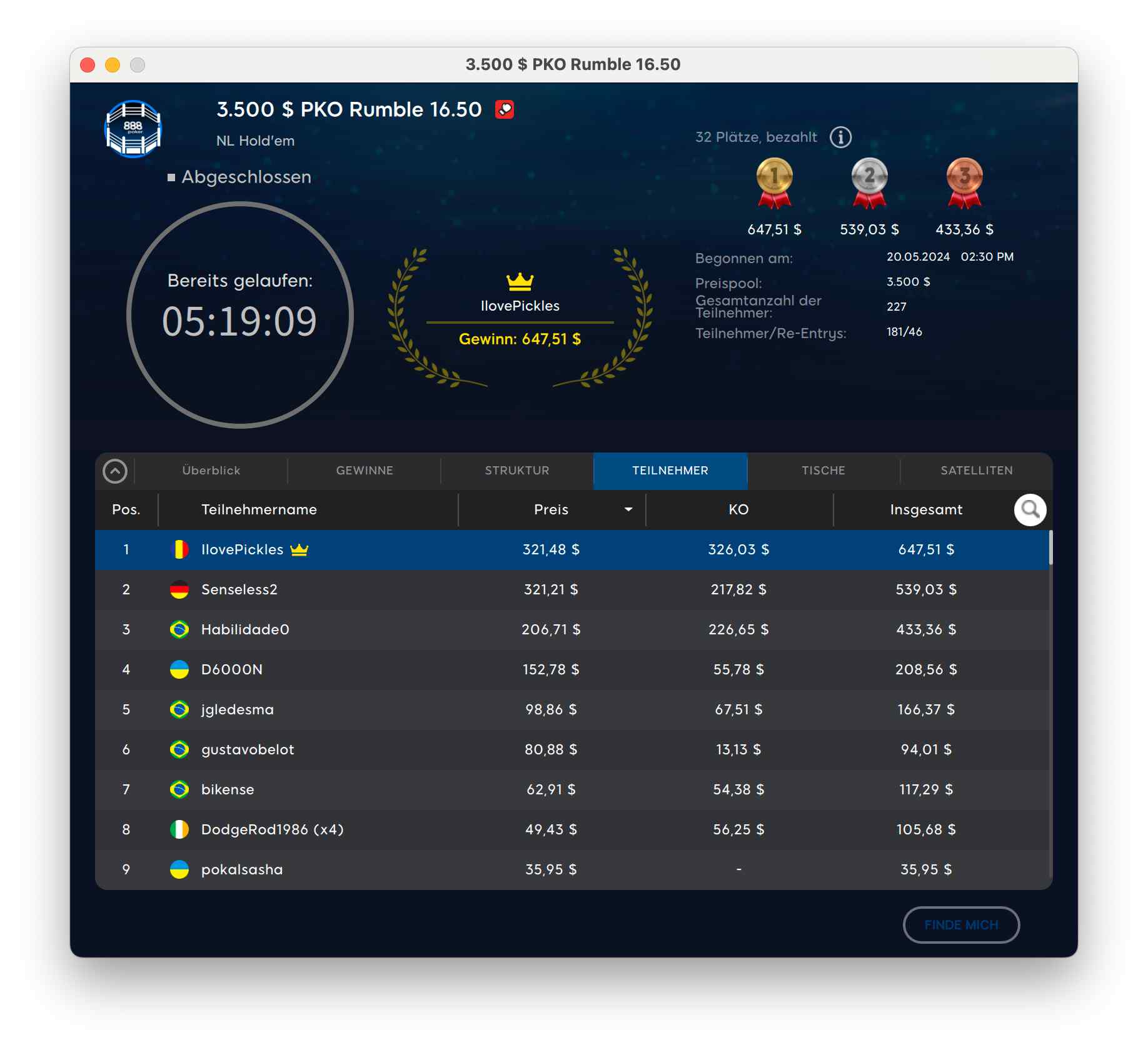Image resolution: width=1148 pixels, height=1050 pixels.
Task: Open the SATELLITEN tab
Action: click(x=976, y=471)
